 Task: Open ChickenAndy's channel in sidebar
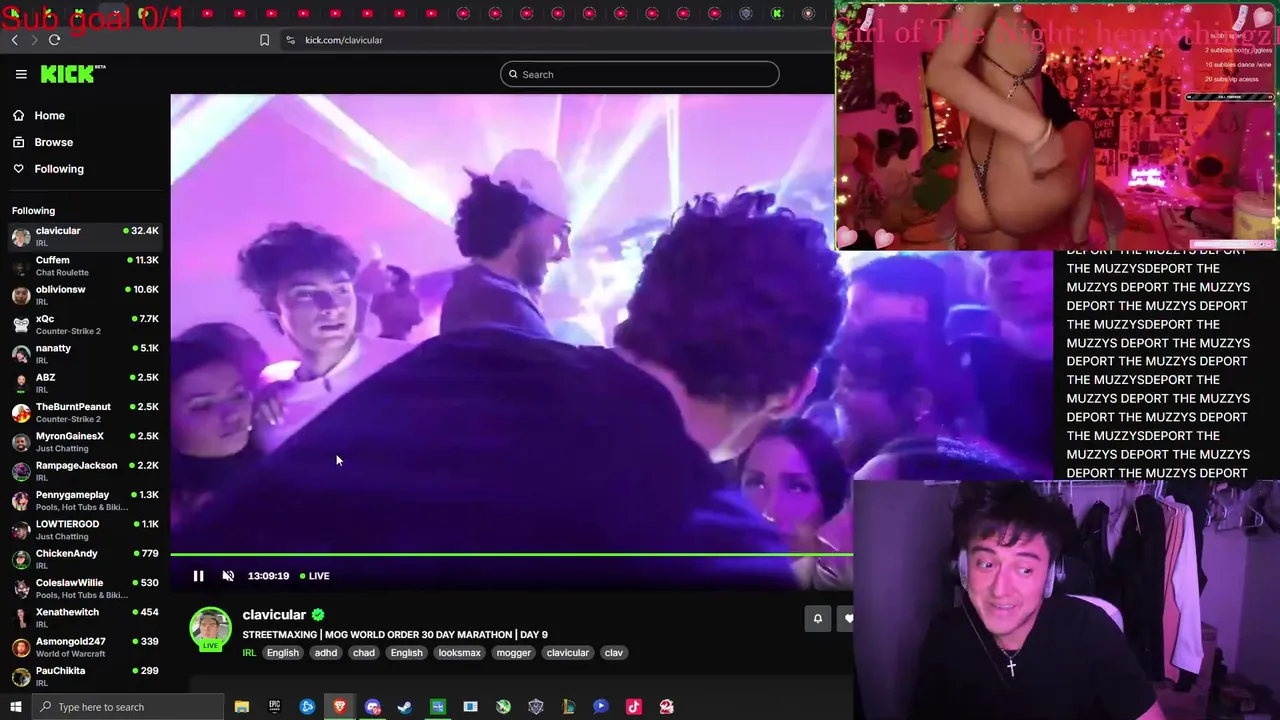(85, 559)
